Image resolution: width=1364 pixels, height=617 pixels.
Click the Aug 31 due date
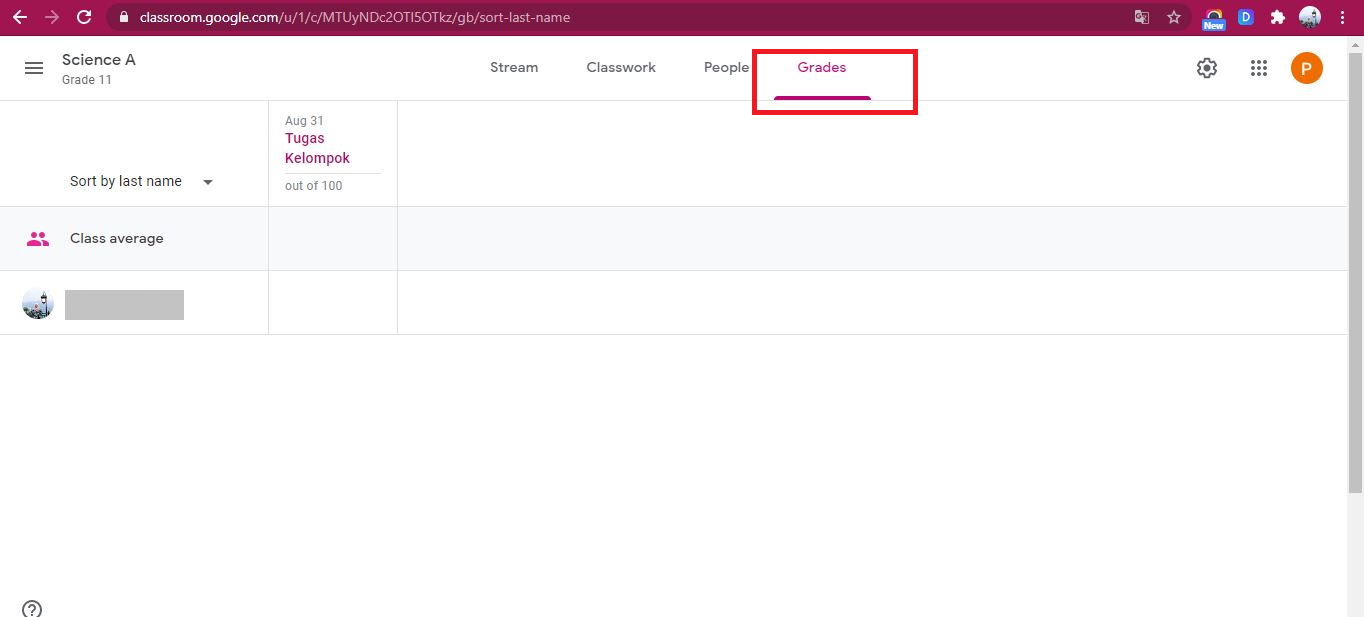304,121
